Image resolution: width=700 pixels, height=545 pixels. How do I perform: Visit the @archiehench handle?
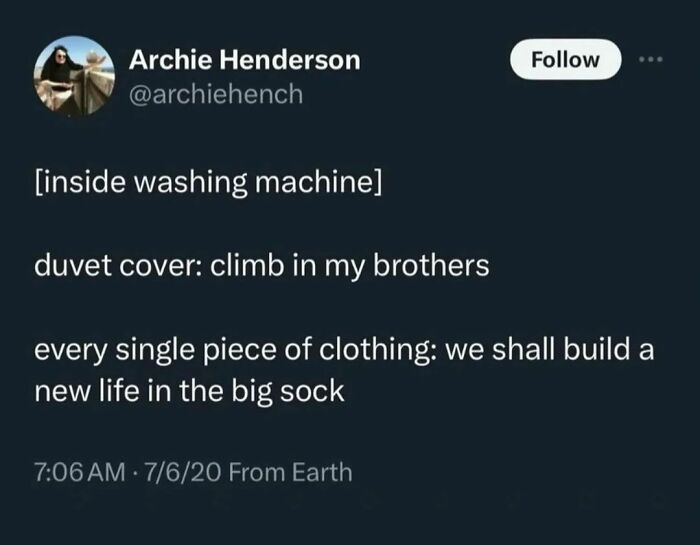tap(216, 94)
